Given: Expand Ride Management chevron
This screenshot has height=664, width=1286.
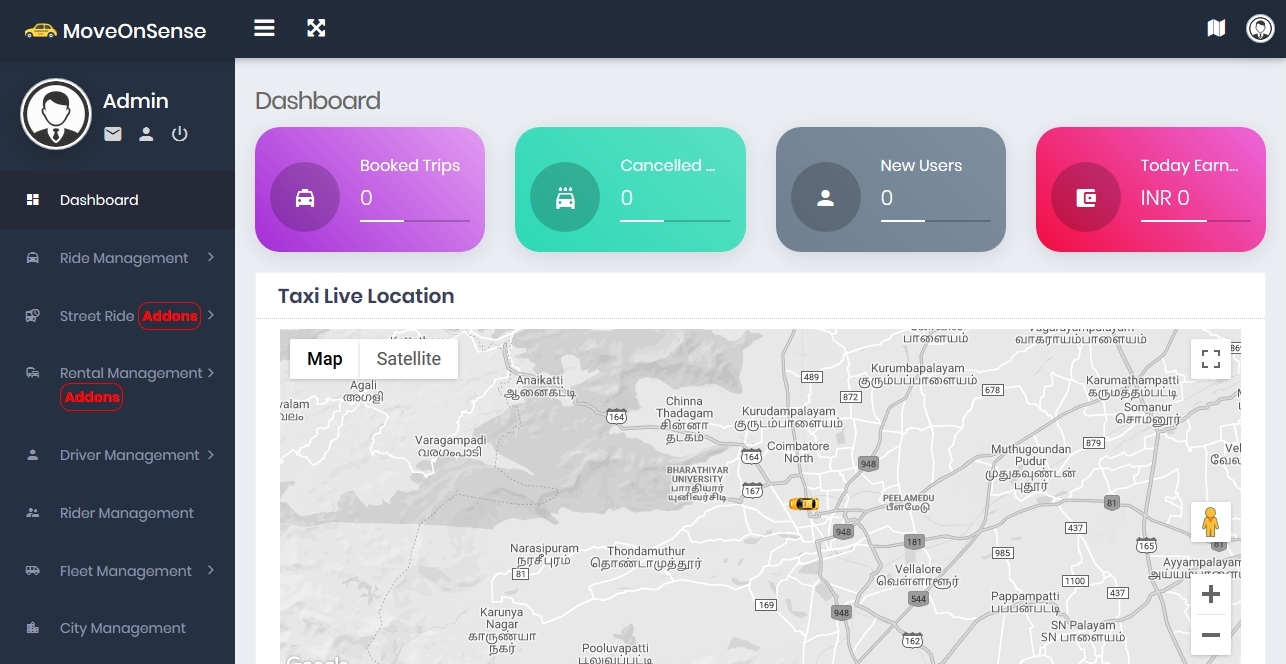Looking at the screenshot, I should (x=211, y=257).
